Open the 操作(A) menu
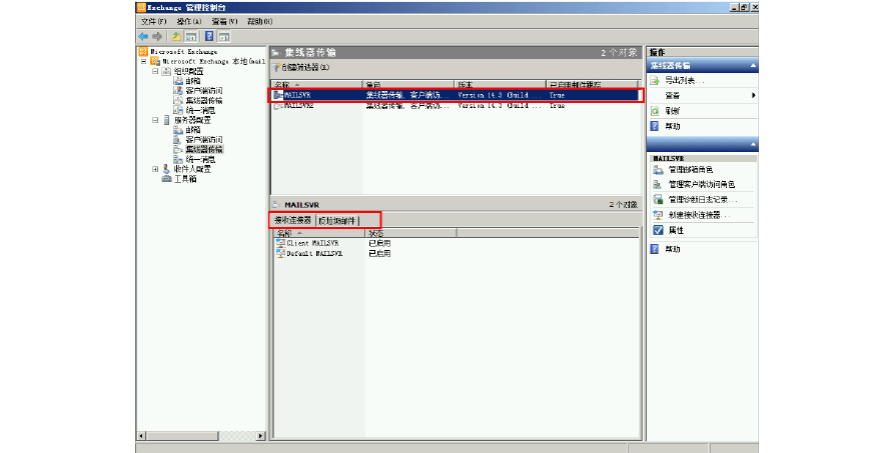 (188, 21)
